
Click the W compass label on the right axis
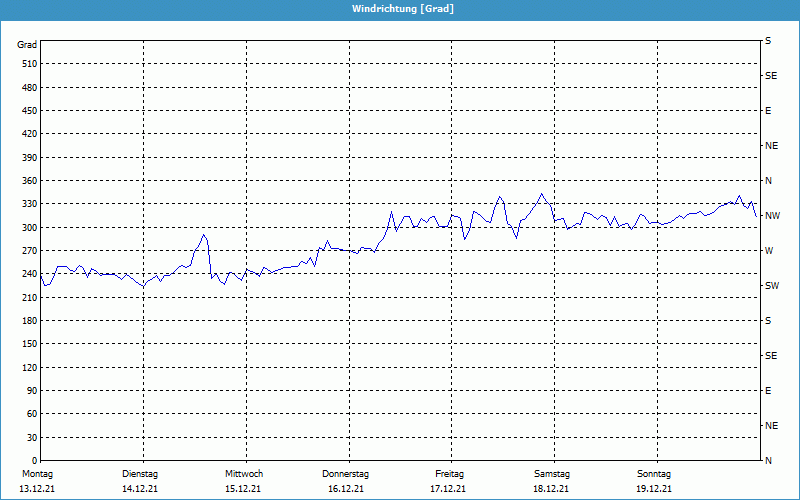(x=769, y=251)
